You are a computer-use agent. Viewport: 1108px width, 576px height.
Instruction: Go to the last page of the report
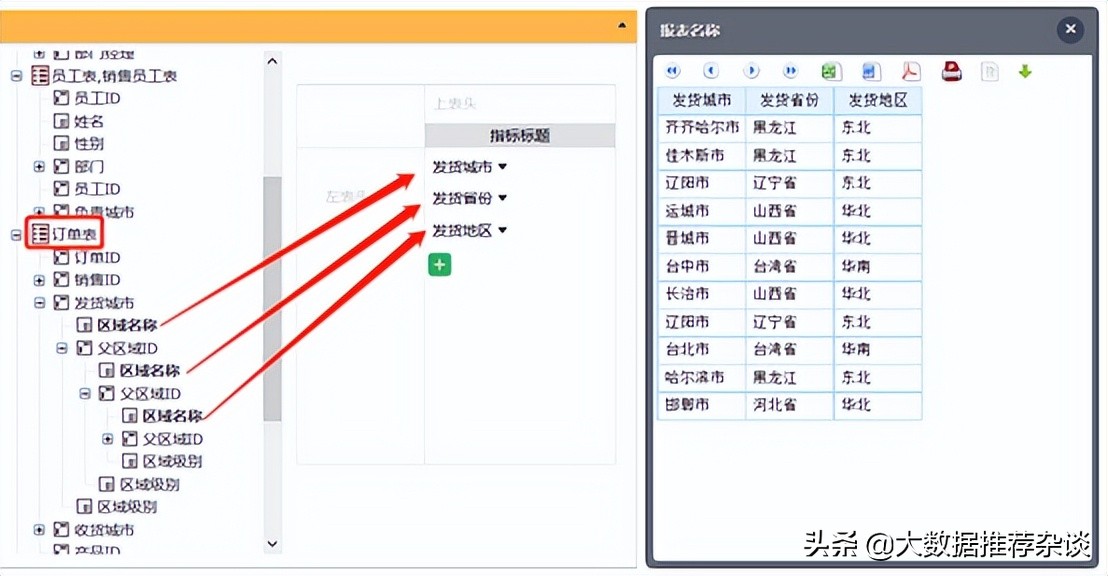pos(791,70)
